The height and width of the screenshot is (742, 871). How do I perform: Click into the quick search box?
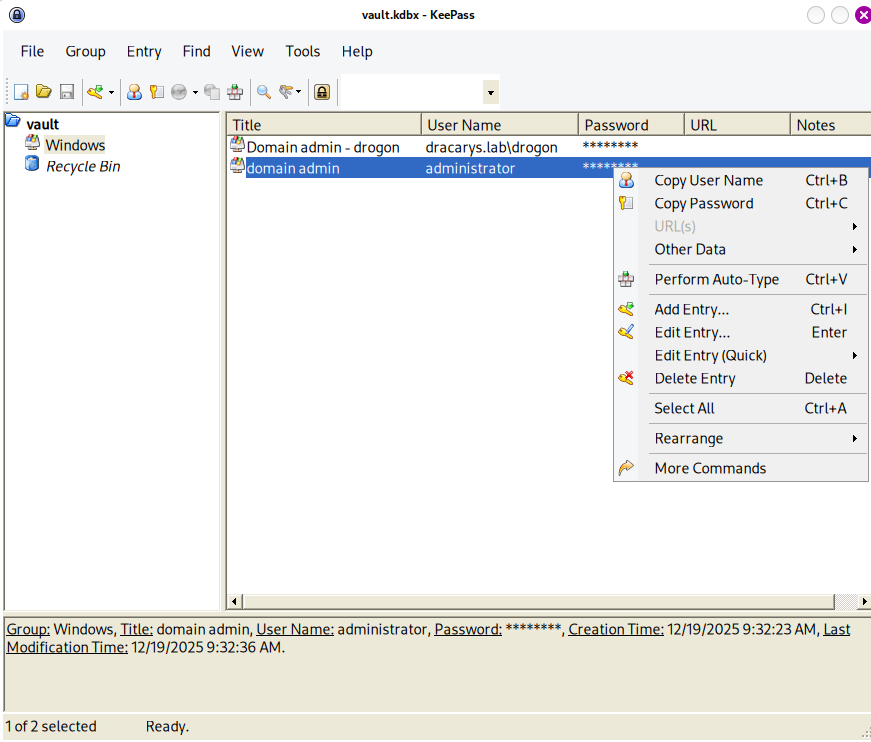(x=412, y=92)
